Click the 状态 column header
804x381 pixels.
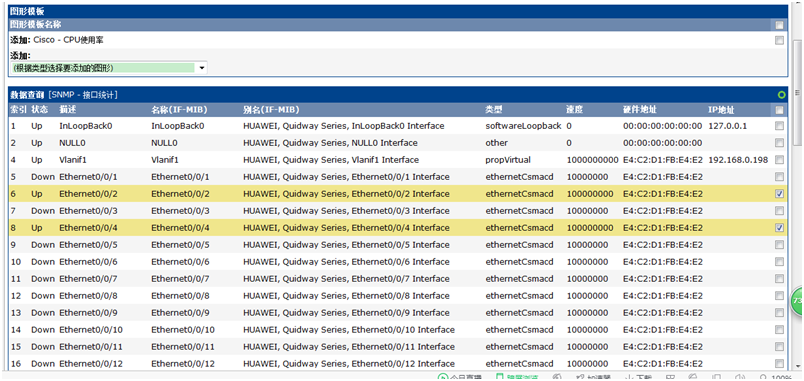39,110
